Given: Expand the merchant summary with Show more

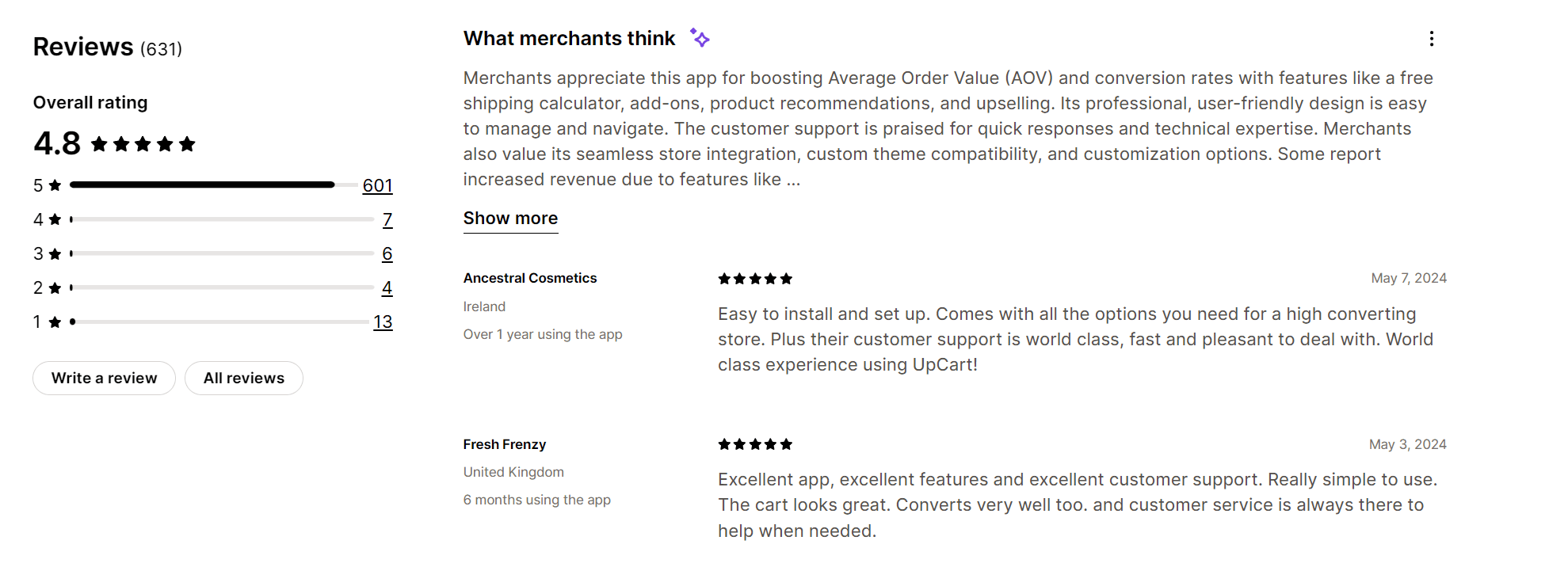Looking at the screenshot, I should coord(509,218).
